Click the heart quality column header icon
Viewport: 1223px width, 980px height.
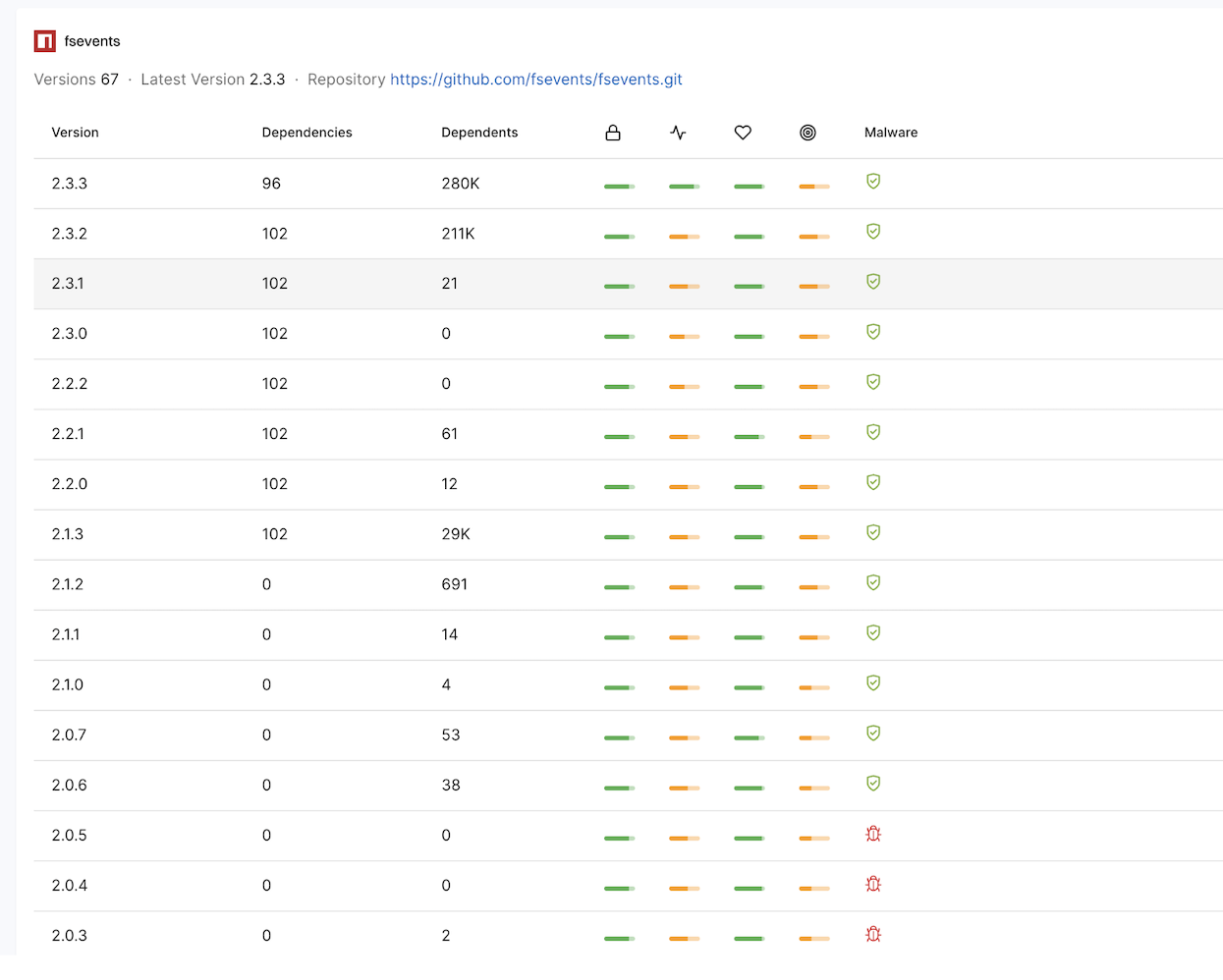click(x=743, y=133)
